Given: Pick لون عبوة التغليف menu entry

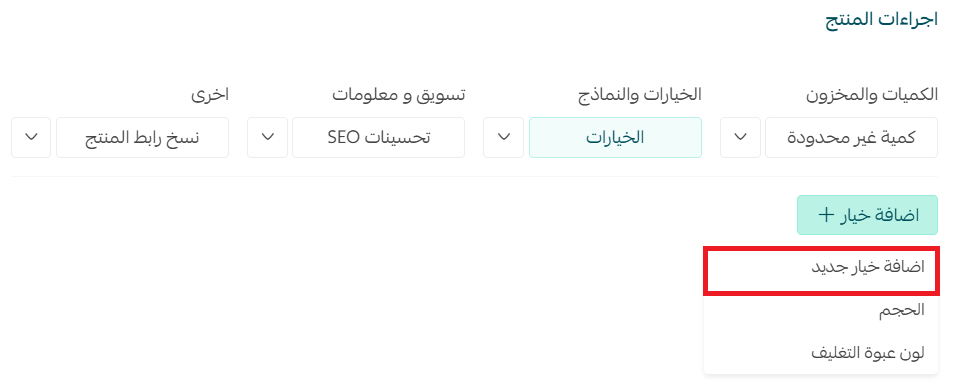Looking at the screenshot, I should pos(821,353).
